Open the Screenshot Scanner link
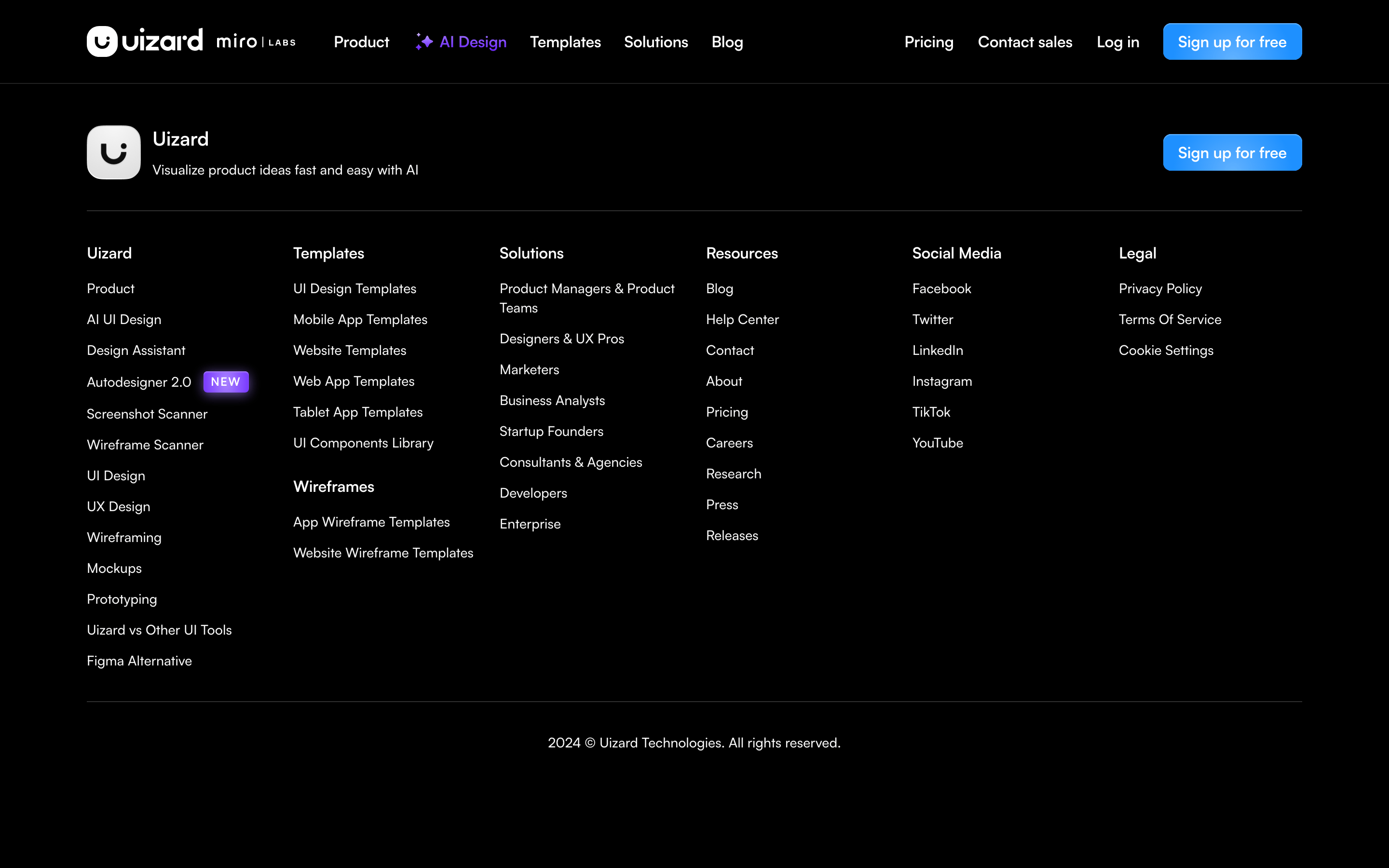 (x=147, y=414)
